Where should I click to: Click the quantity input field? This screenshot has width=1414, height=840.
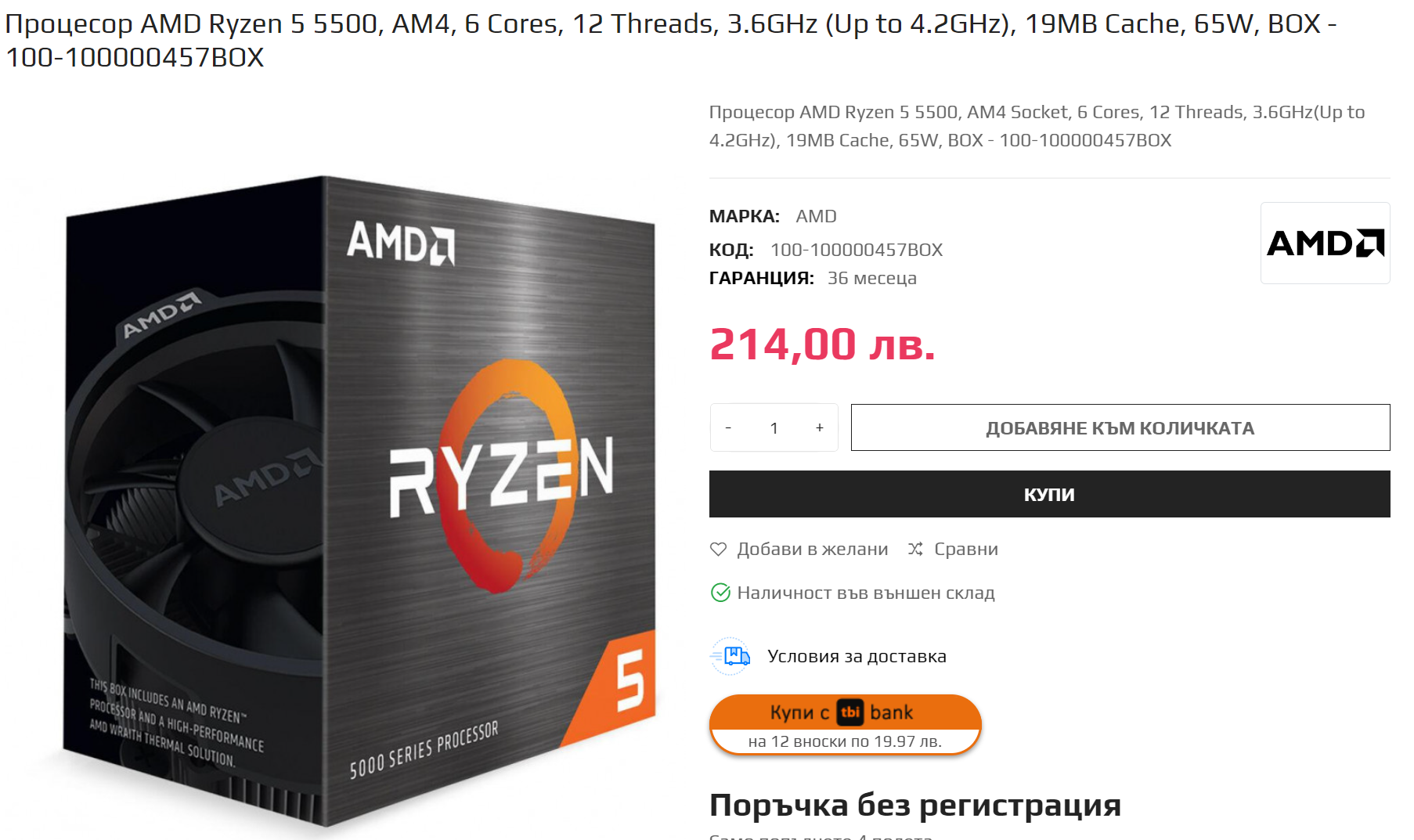[774, 427]
